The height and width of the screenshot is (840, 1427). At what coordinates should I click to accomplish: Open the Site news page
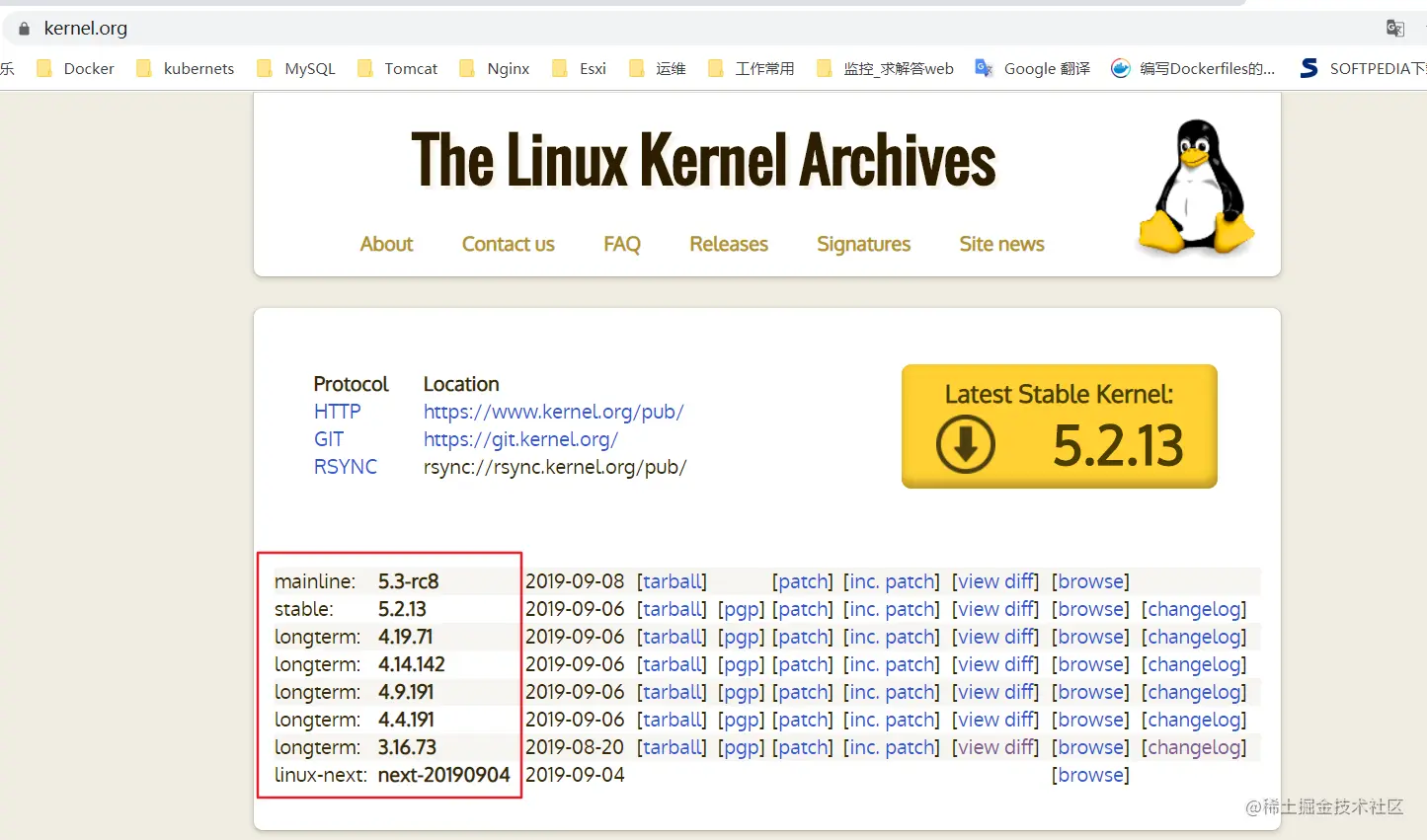(1001, 244)
